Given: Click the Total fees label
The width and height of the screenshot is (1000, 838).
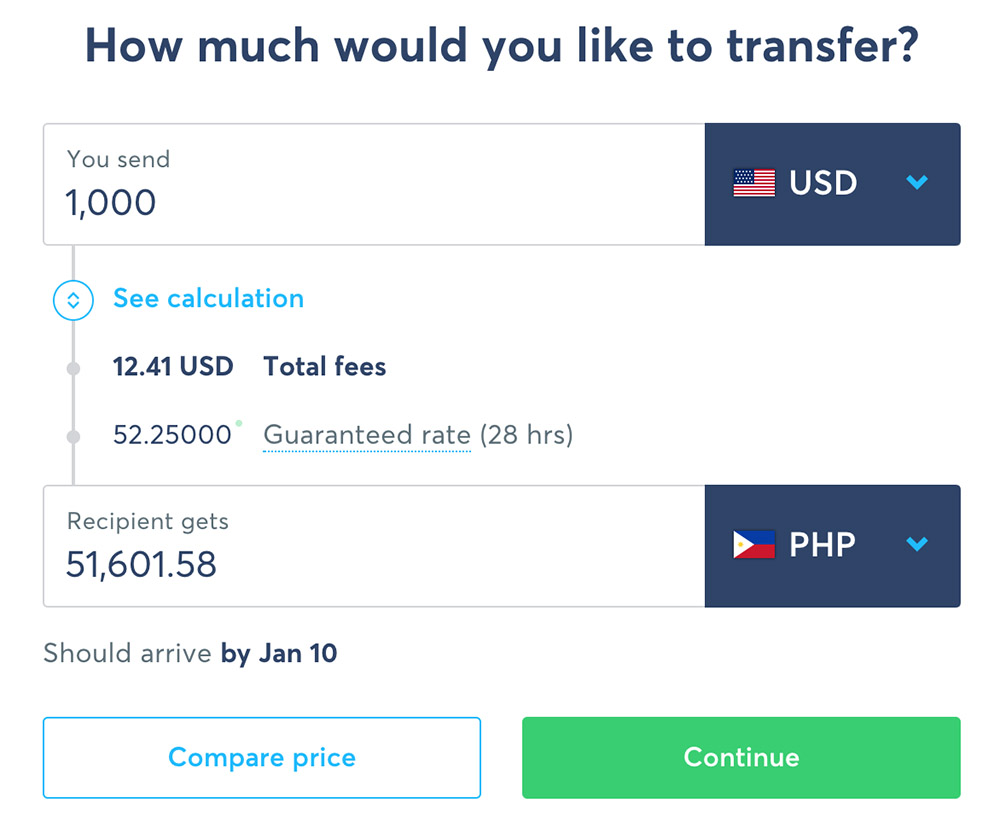Looking at the screenshot, I should tap(325, 367).
